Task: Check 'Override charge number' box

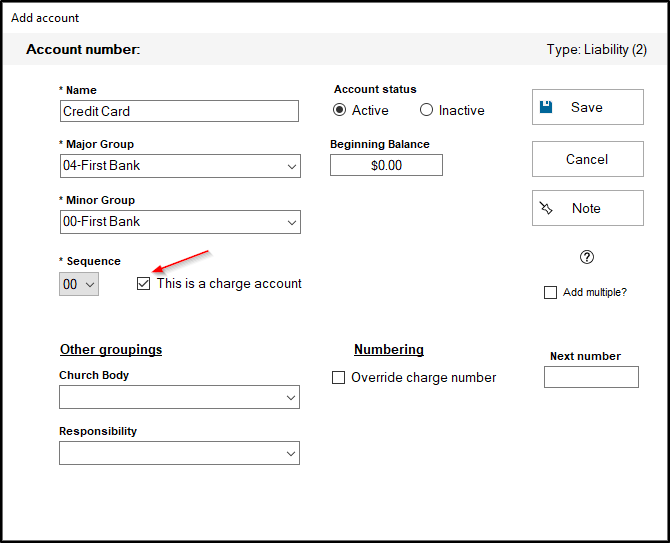Action: tap(338, 378)
